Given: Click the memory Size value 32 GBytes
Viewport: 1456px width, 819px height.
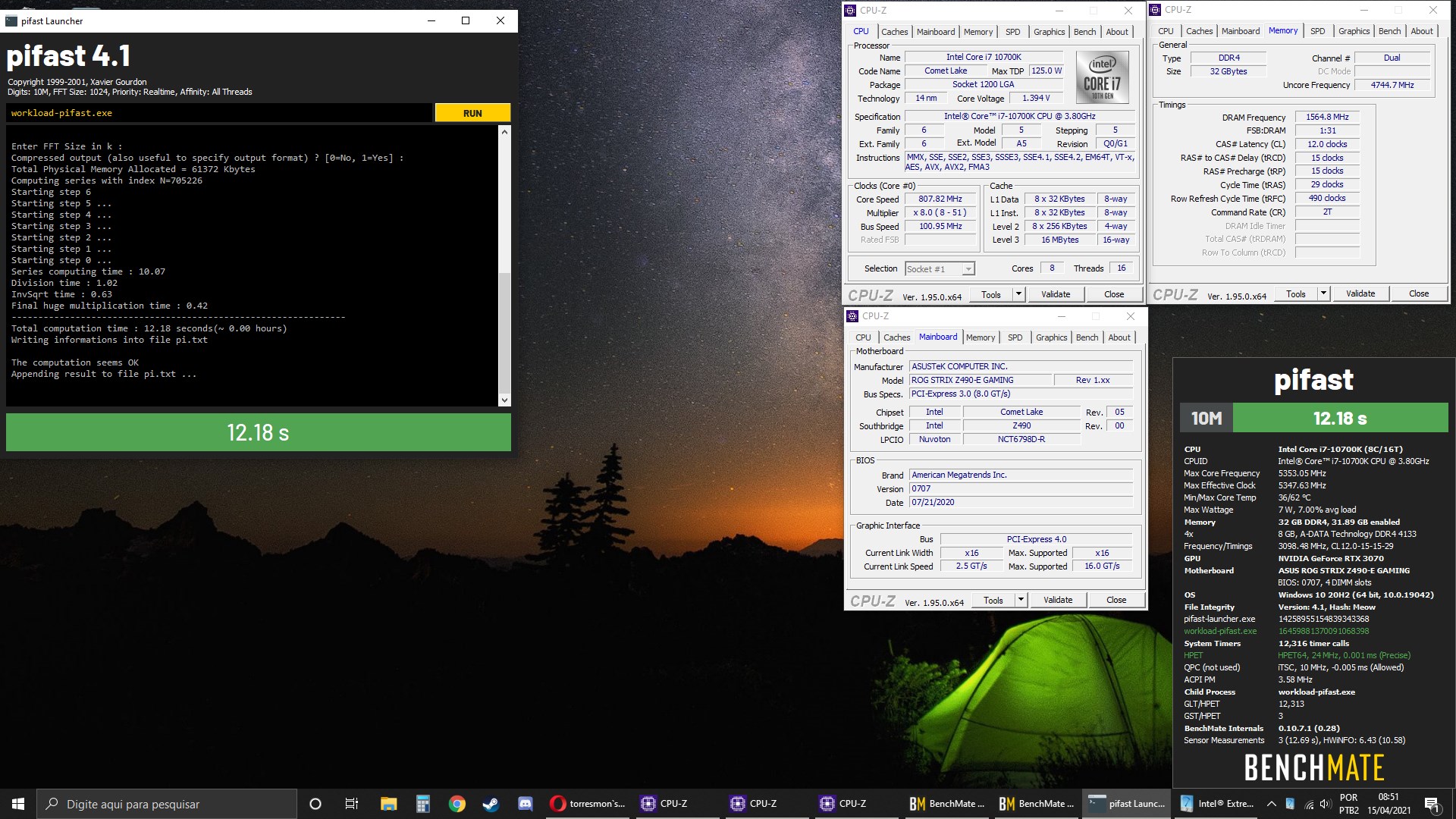Looking at the screenshot, I should tap(1228, 71).
